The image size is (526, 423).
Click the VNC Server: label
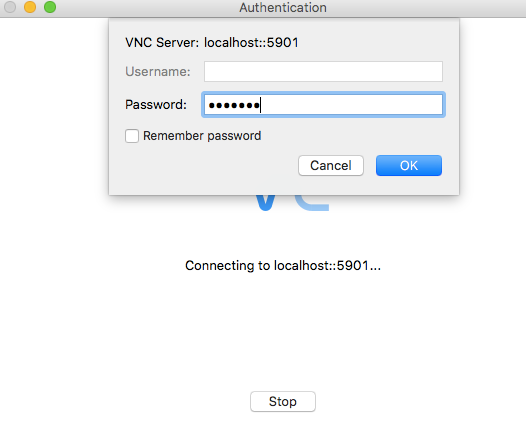(162, 43)
